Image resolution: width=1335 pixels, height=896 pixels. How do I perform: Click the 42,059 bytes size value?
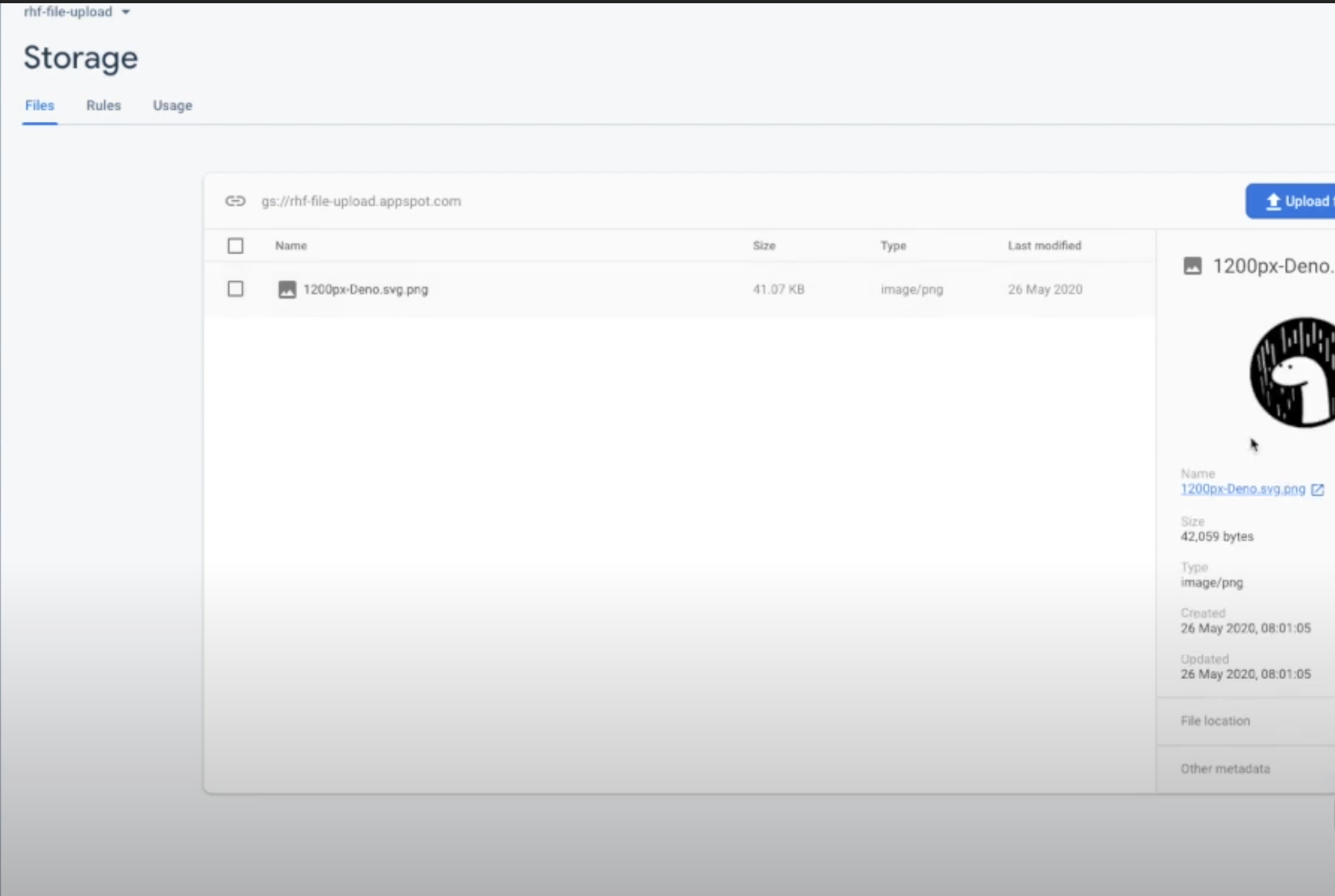click(1217, 537)
